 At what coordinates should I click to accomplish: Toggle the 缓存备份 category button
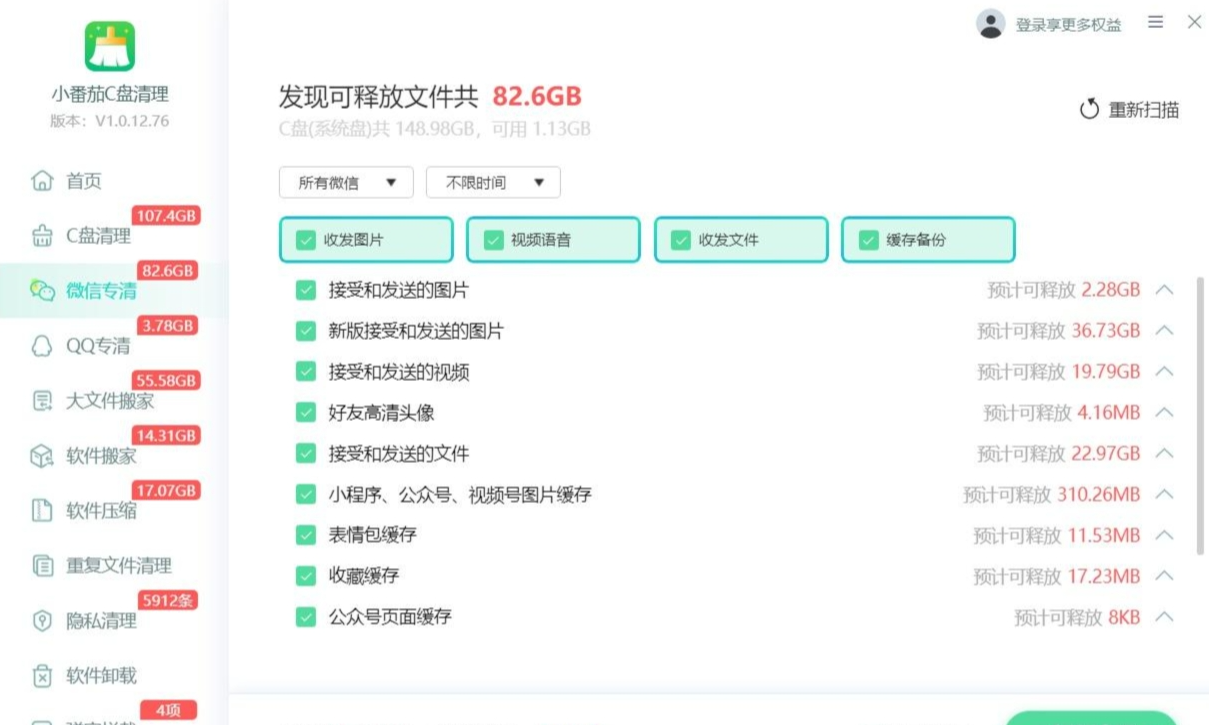[928, 240]
